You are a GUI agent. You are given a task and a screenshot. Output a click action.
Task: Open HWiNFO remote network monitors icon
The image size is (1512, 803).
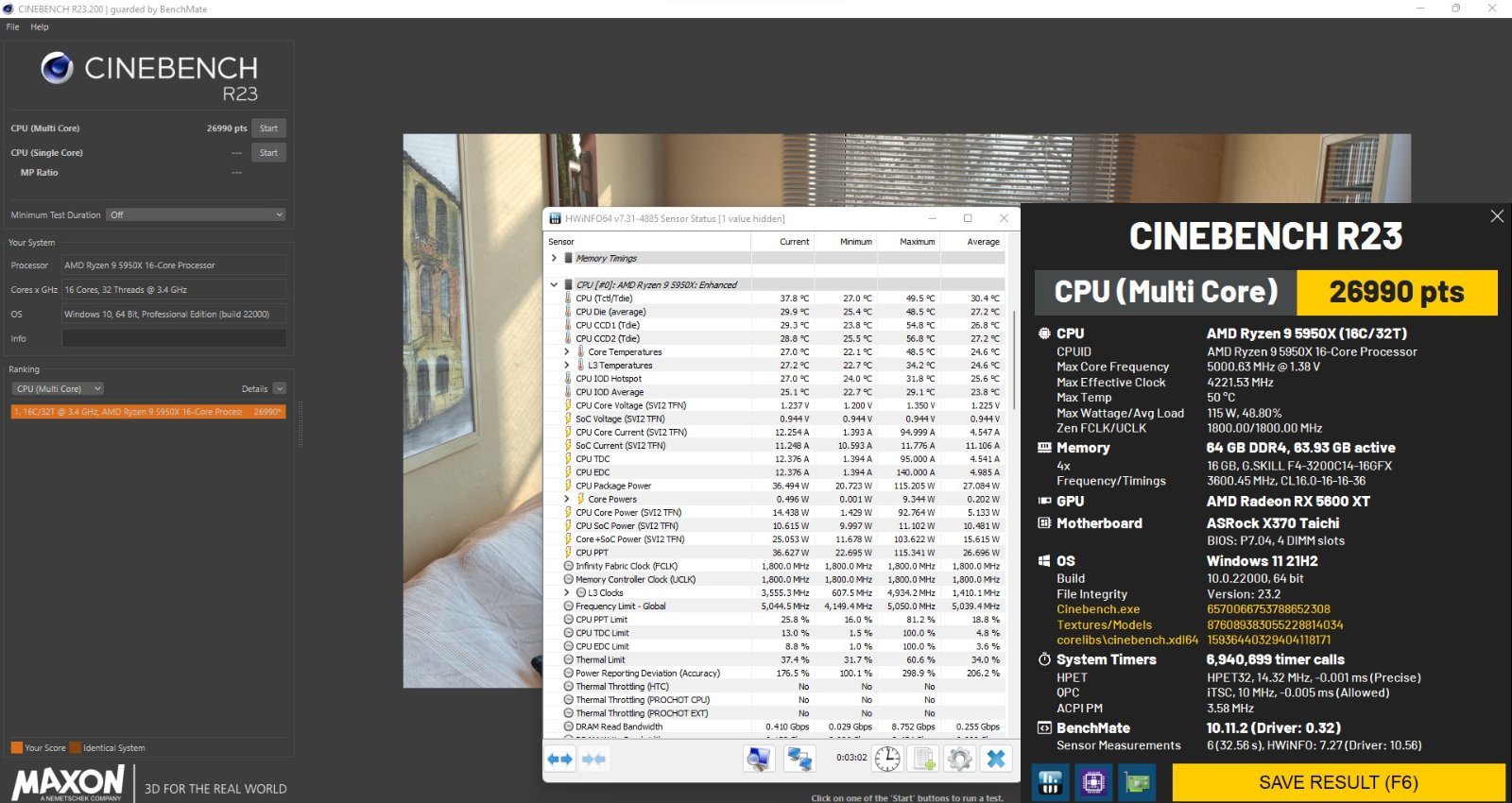click(x=800, y=759)
